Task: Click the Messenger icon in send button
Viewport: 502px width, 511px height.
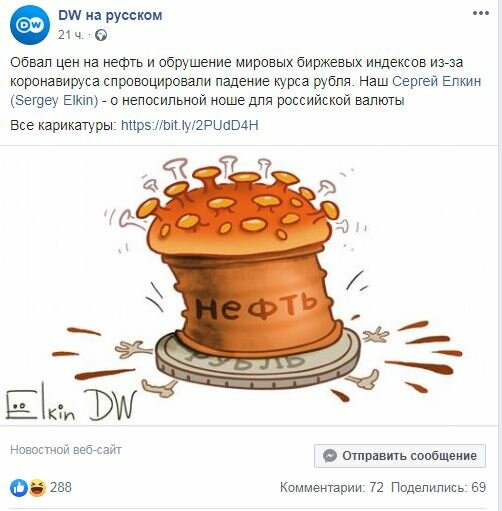Action: pos(330,456)
